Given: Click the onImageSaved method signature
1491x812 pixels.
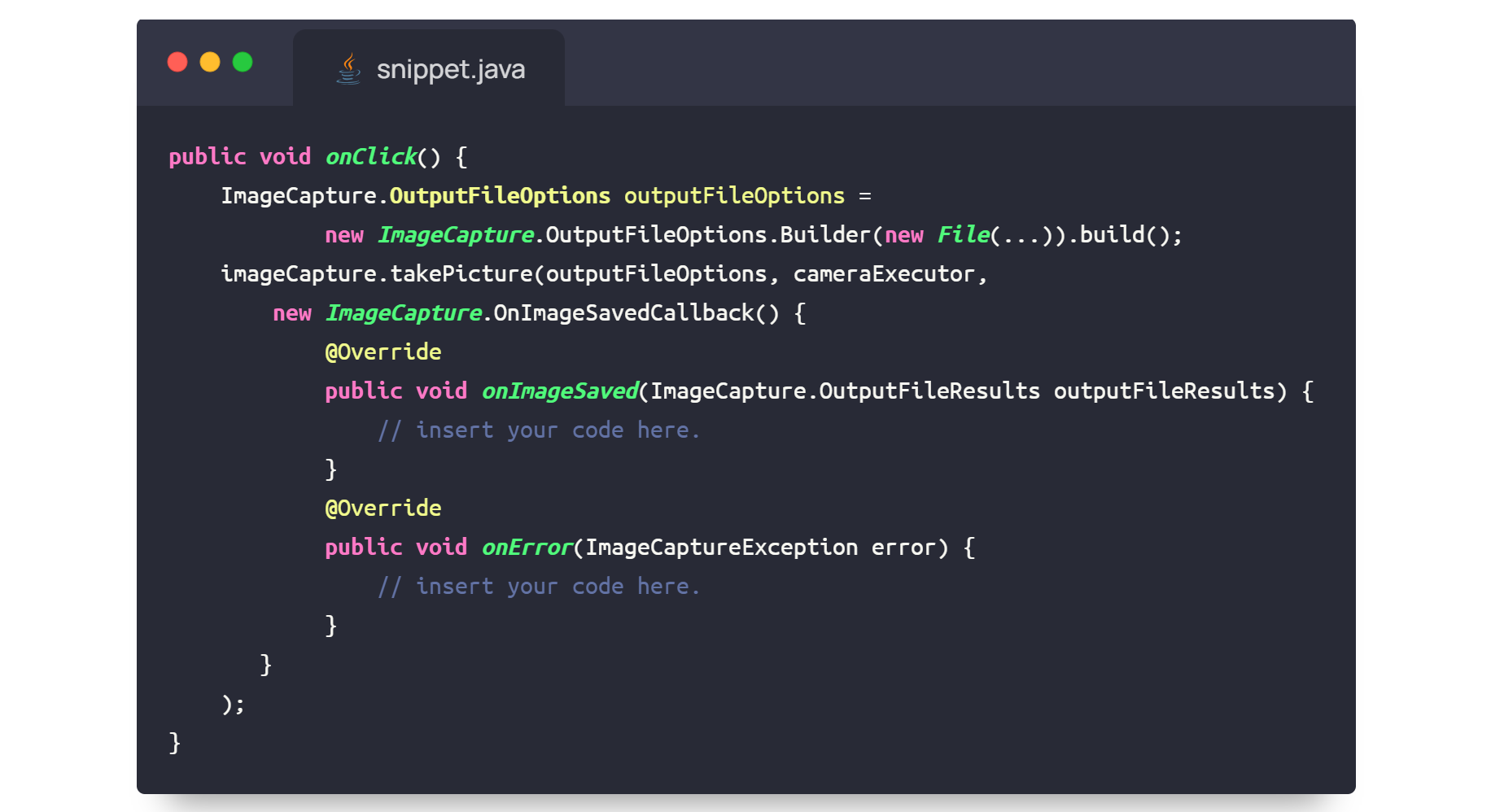Looking at the screenshot, I should coord(560,391).
